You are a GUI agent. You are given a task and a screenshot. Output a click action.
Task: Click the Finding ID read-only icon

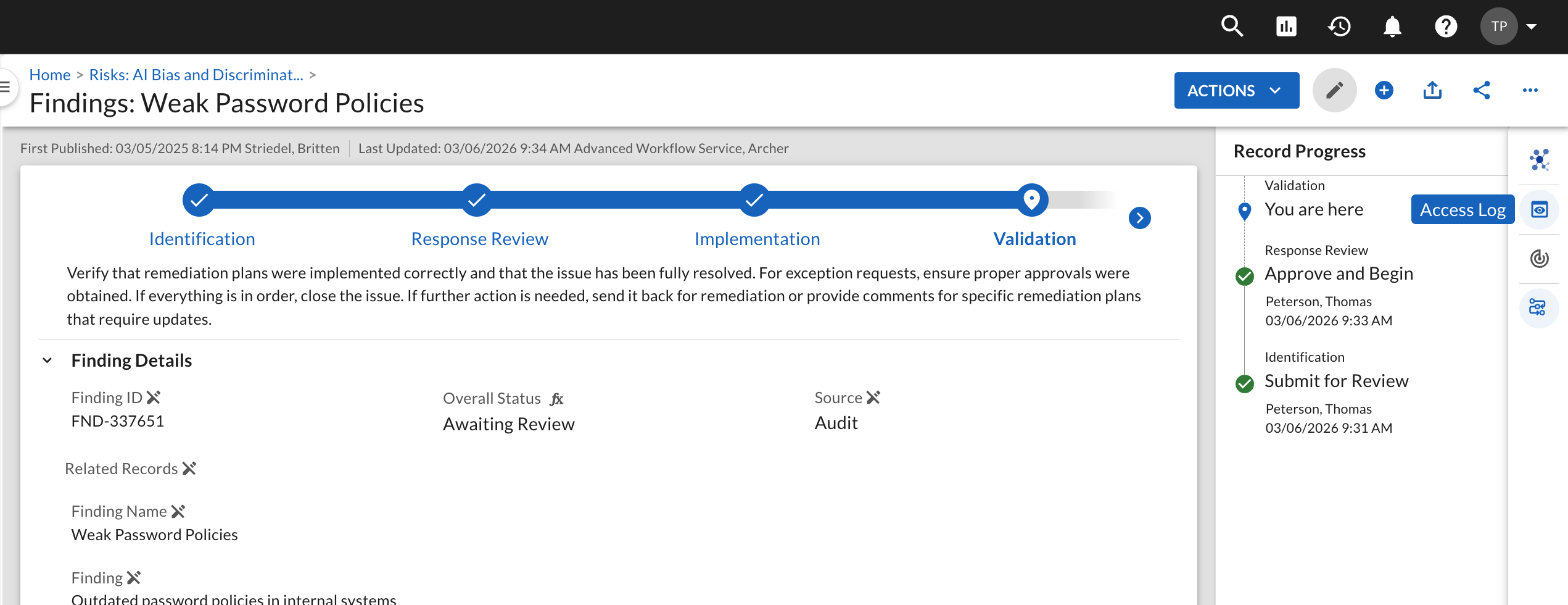tap(154, 398)
